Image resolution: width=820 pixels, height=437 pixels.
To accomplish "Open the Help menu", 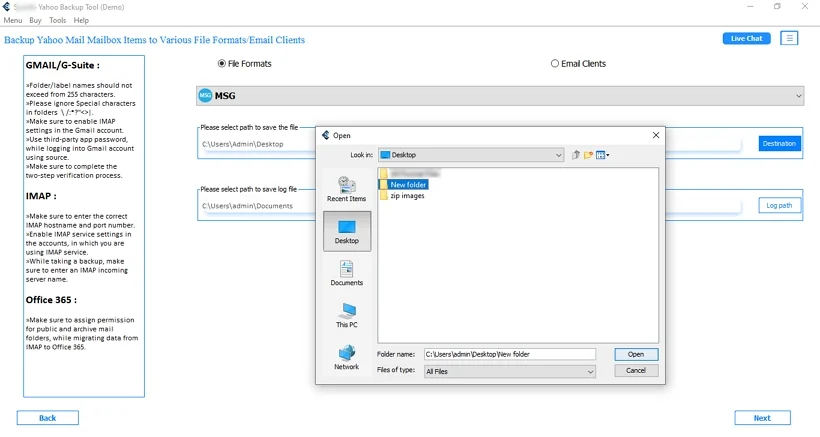I will coord(81,20).
